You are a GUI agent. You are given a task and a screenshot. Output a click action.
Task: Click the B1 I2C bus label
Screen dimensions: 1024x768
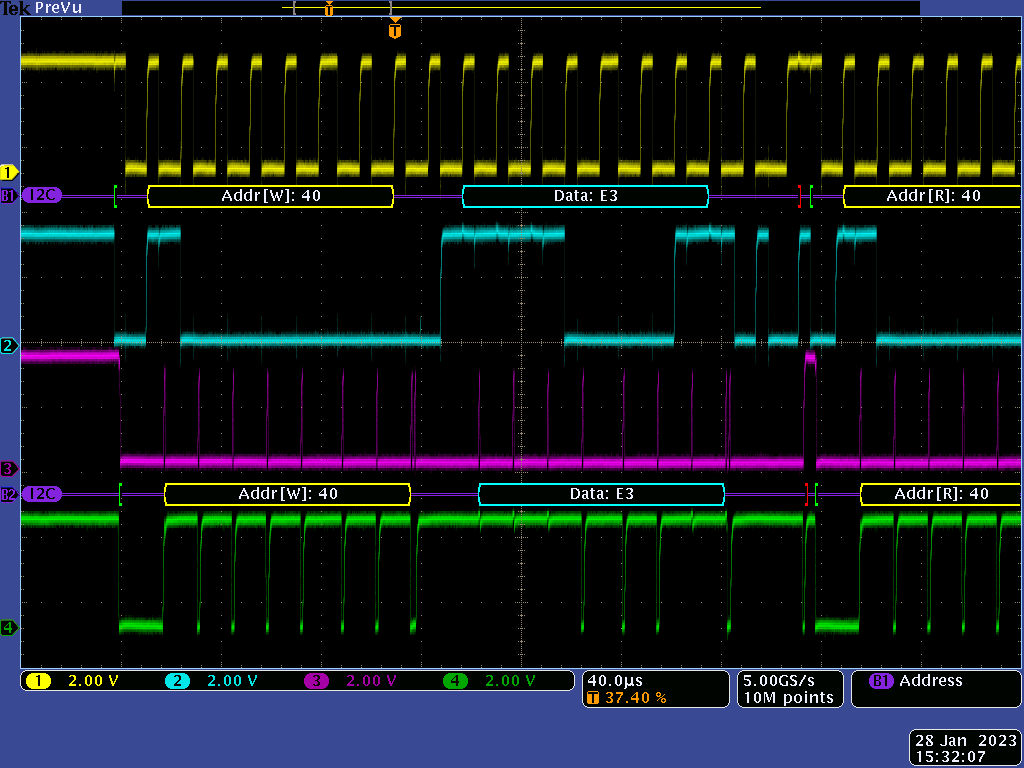42,195
